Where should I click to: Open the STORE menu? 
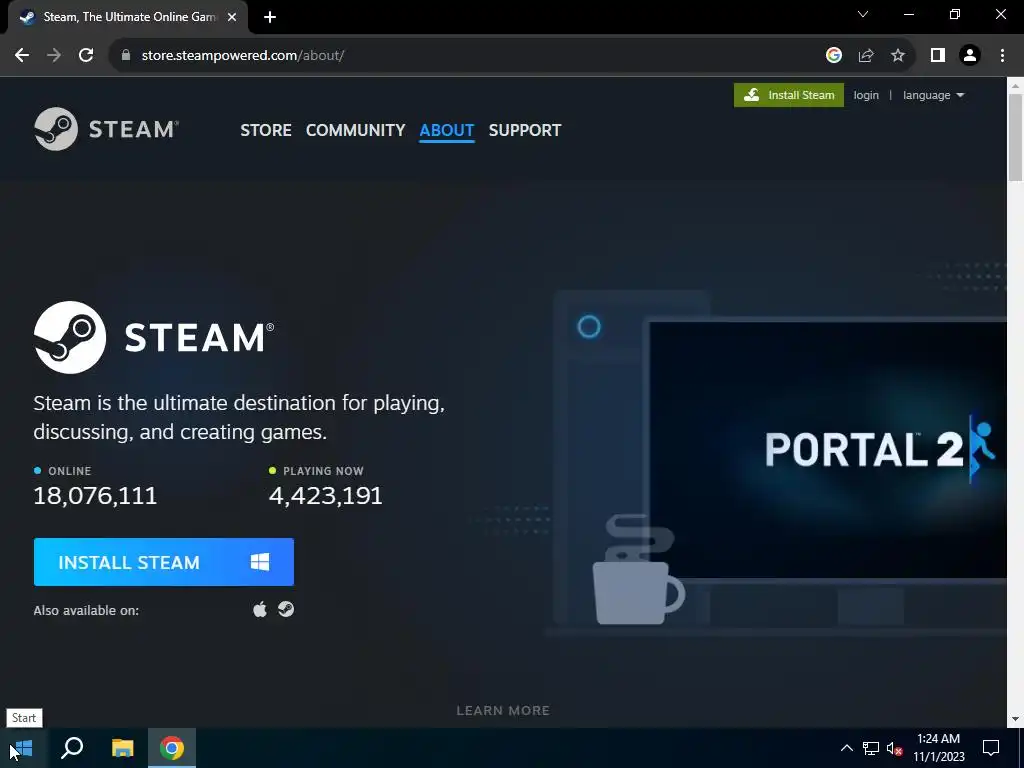point(266,130)
